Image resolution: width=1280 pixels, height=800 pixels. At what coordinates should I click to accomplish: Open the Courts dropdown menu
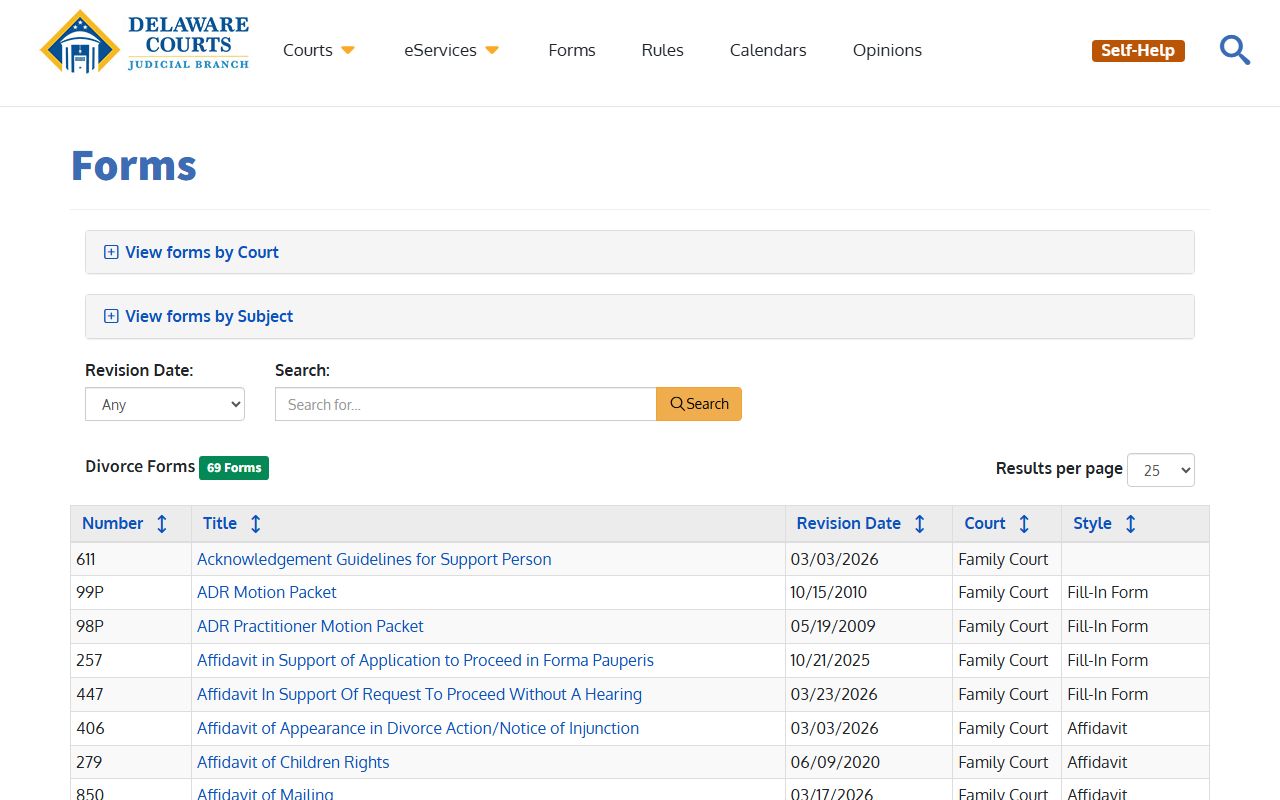pyautogui.click(x=319, y=50)
